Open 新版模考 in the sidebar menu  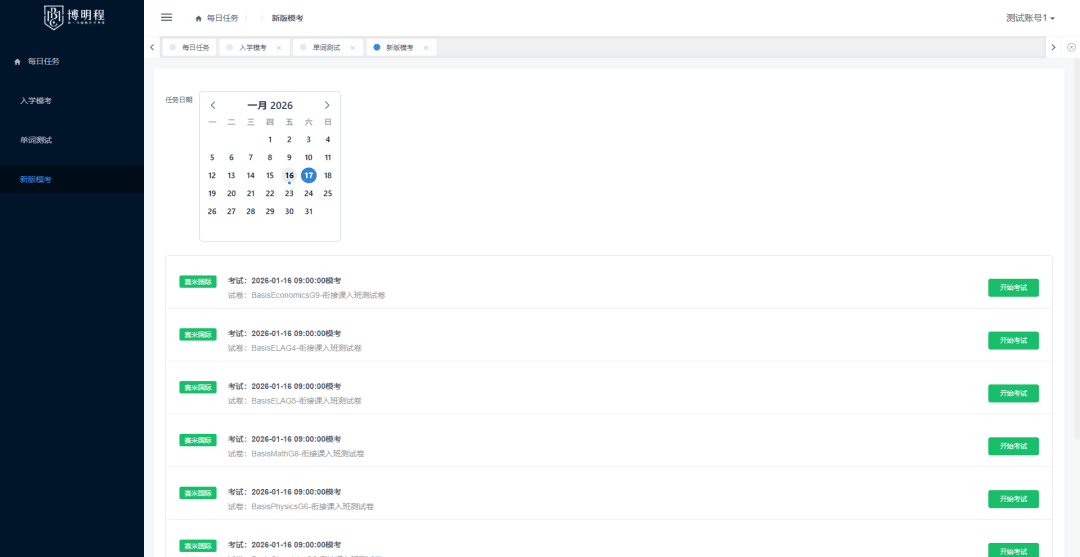72,180
